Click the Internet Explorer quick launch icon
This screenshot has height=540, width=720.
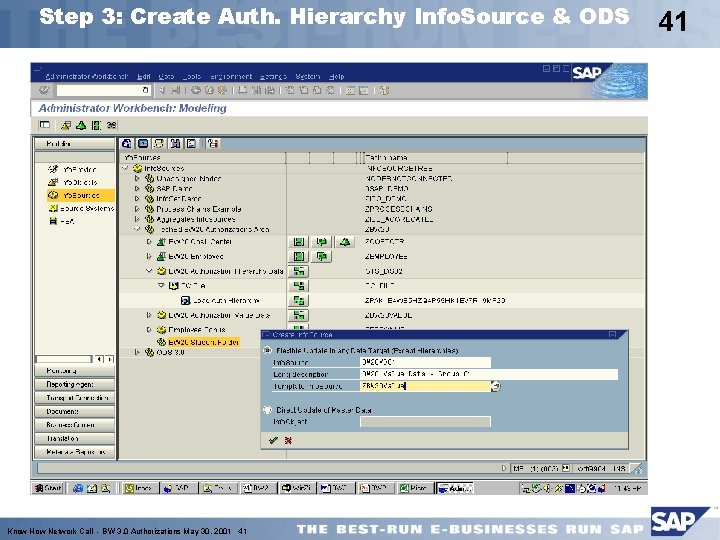pyautogui.click(x=77, y=488)
